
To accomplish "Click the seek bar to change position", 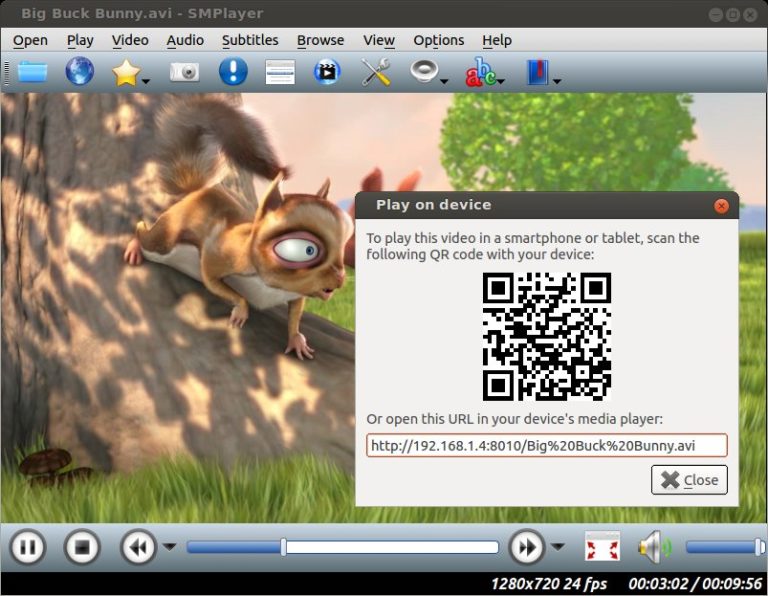I will click(342, 547).
